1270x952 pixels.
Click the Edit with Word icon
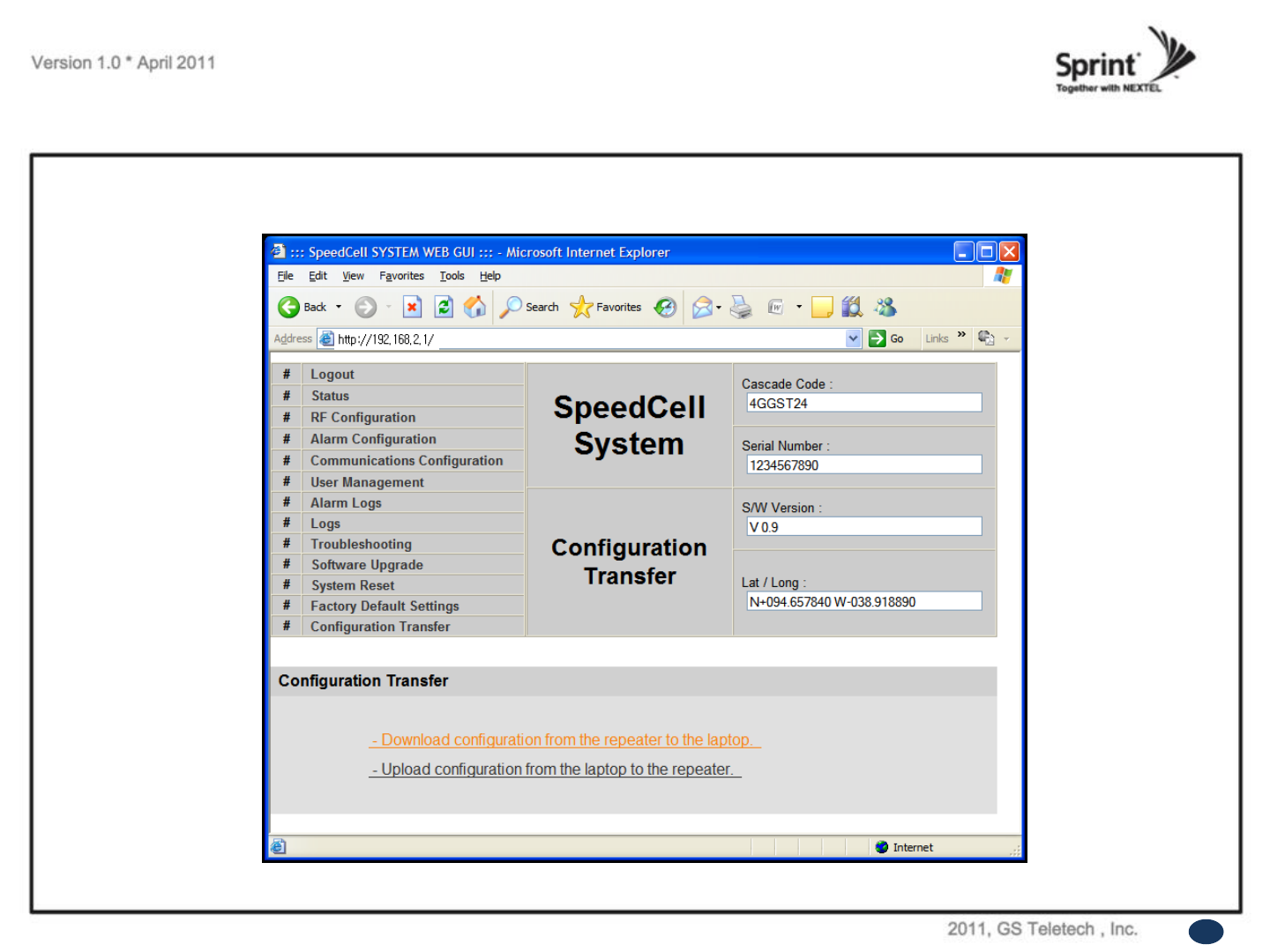(x=775, y=307)
